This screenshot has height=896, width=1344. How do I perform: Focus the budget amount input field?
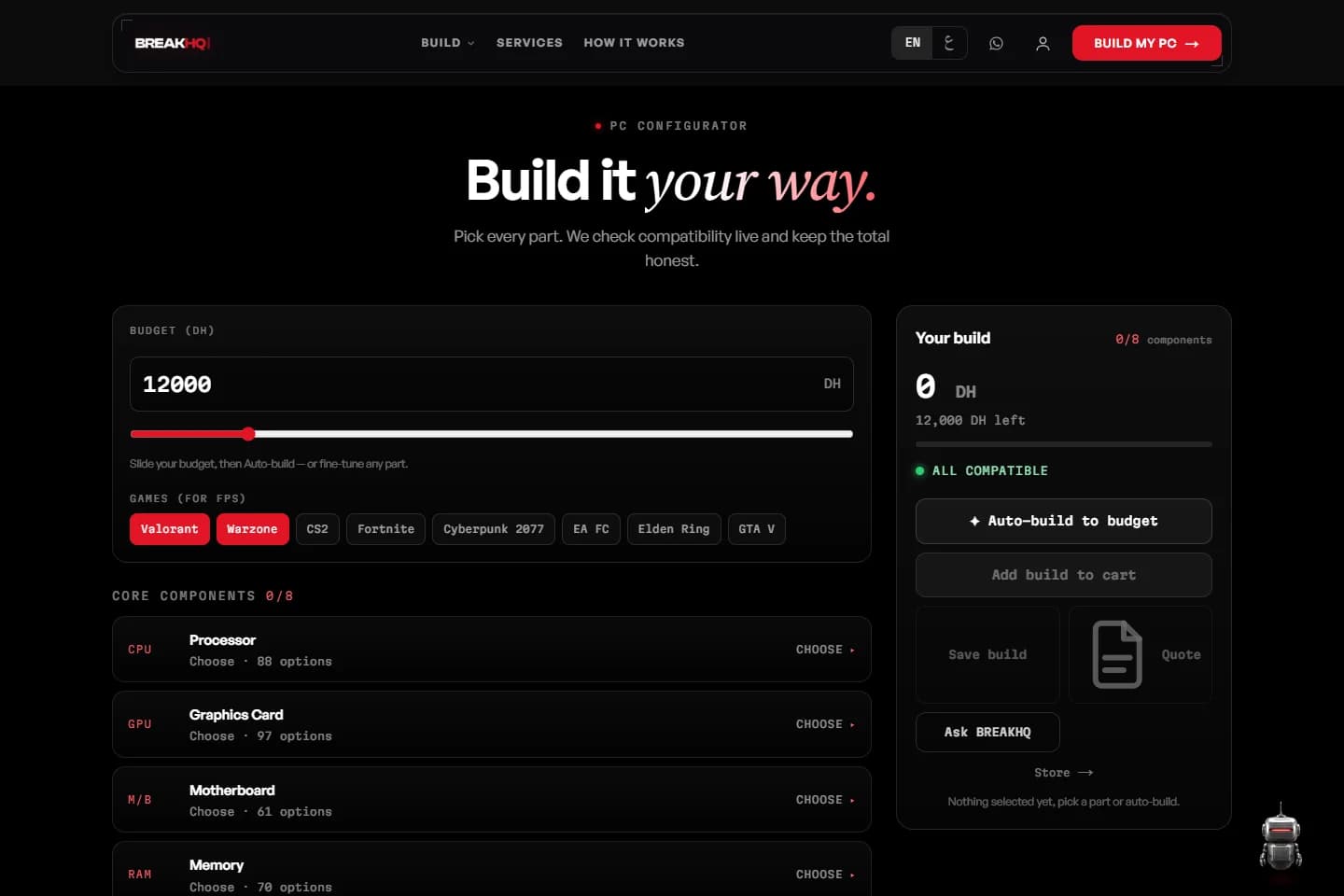point(492,384)
